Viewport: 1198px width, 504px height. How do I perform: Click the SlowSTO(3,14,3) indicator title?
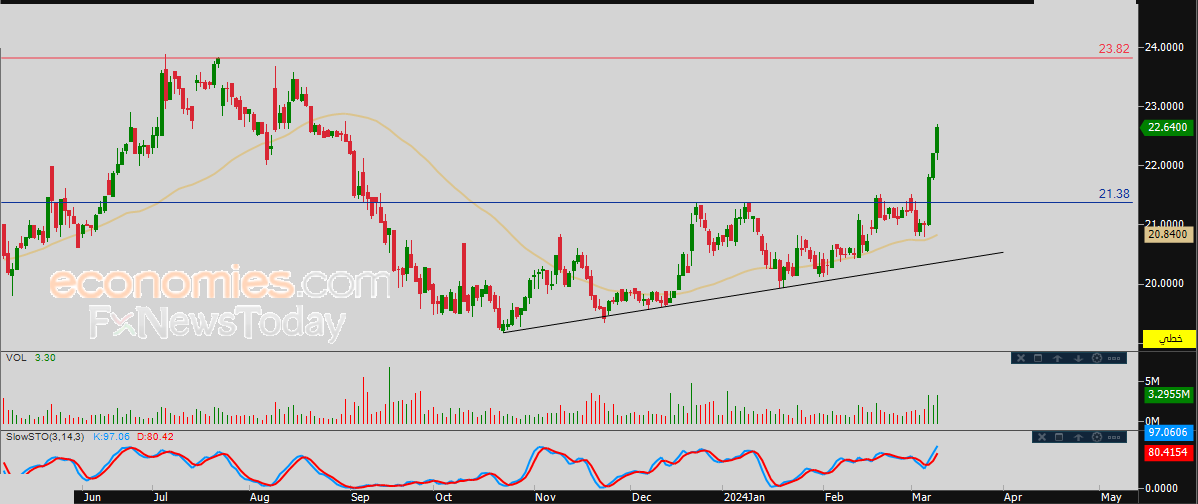click(47, 436)
